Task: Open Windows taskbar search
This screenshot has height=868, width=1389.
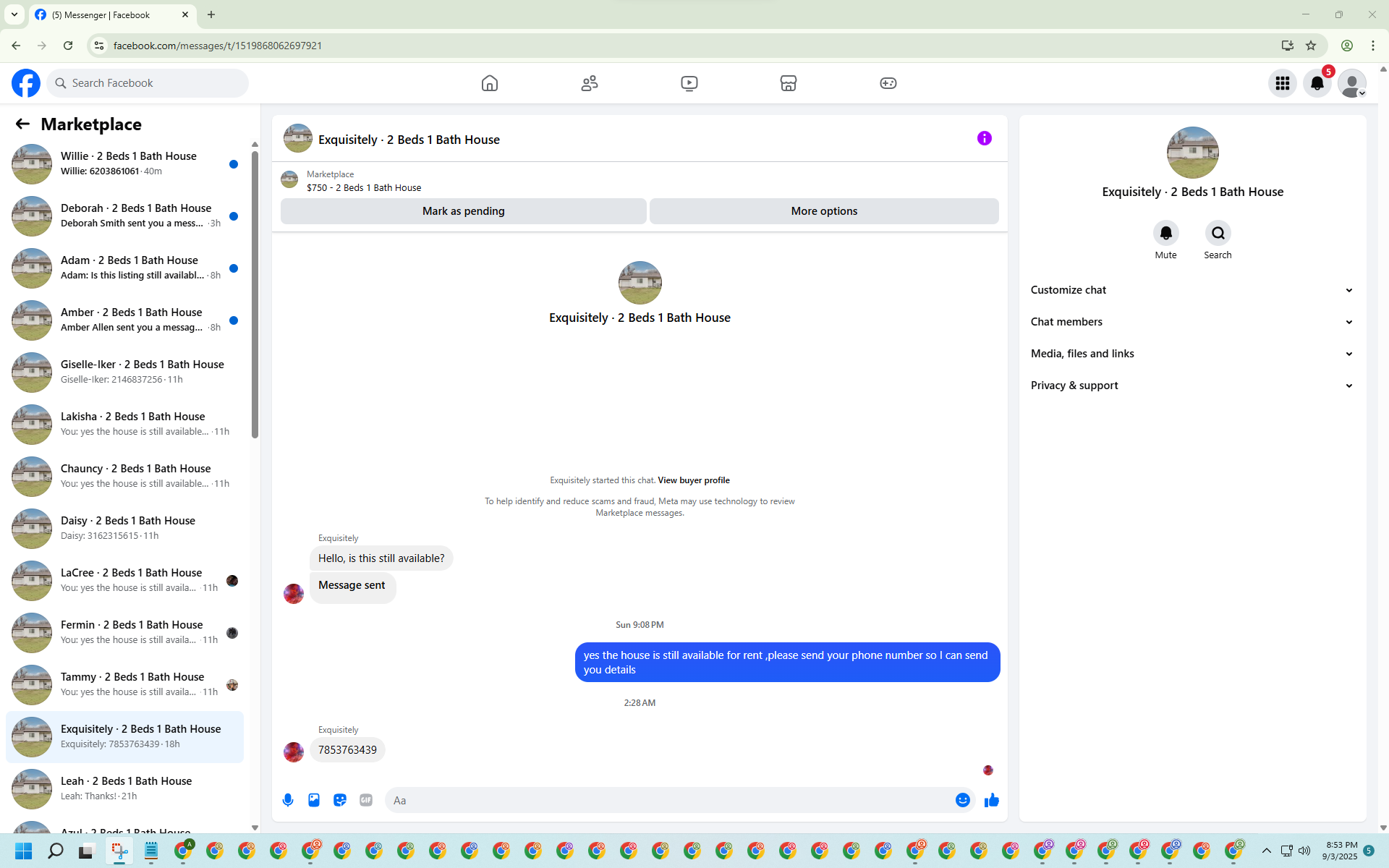Action: (x=56, y=851)
